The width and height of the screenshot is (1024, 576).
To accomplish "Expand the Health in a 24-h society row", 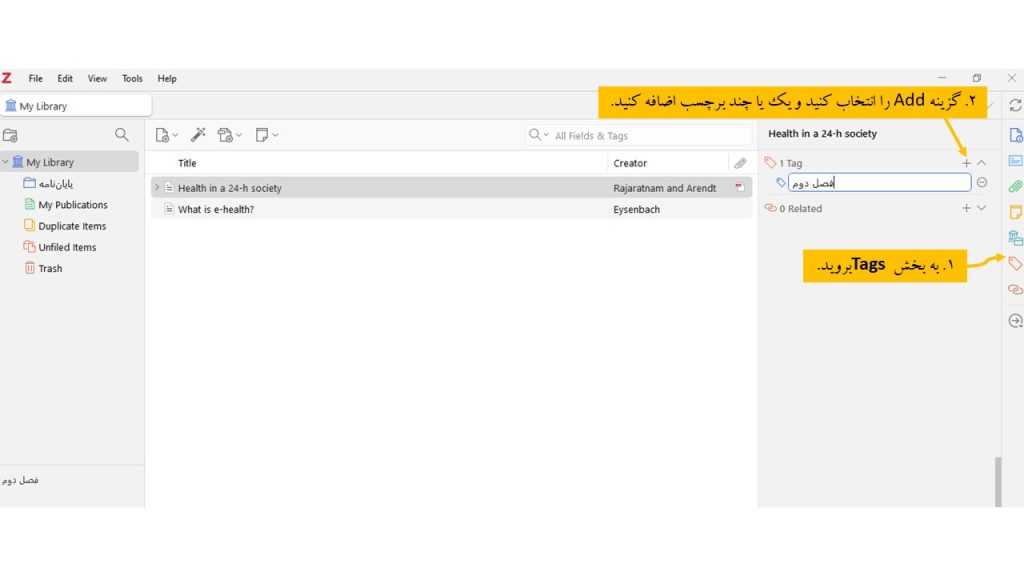I will tap(157, 187).
